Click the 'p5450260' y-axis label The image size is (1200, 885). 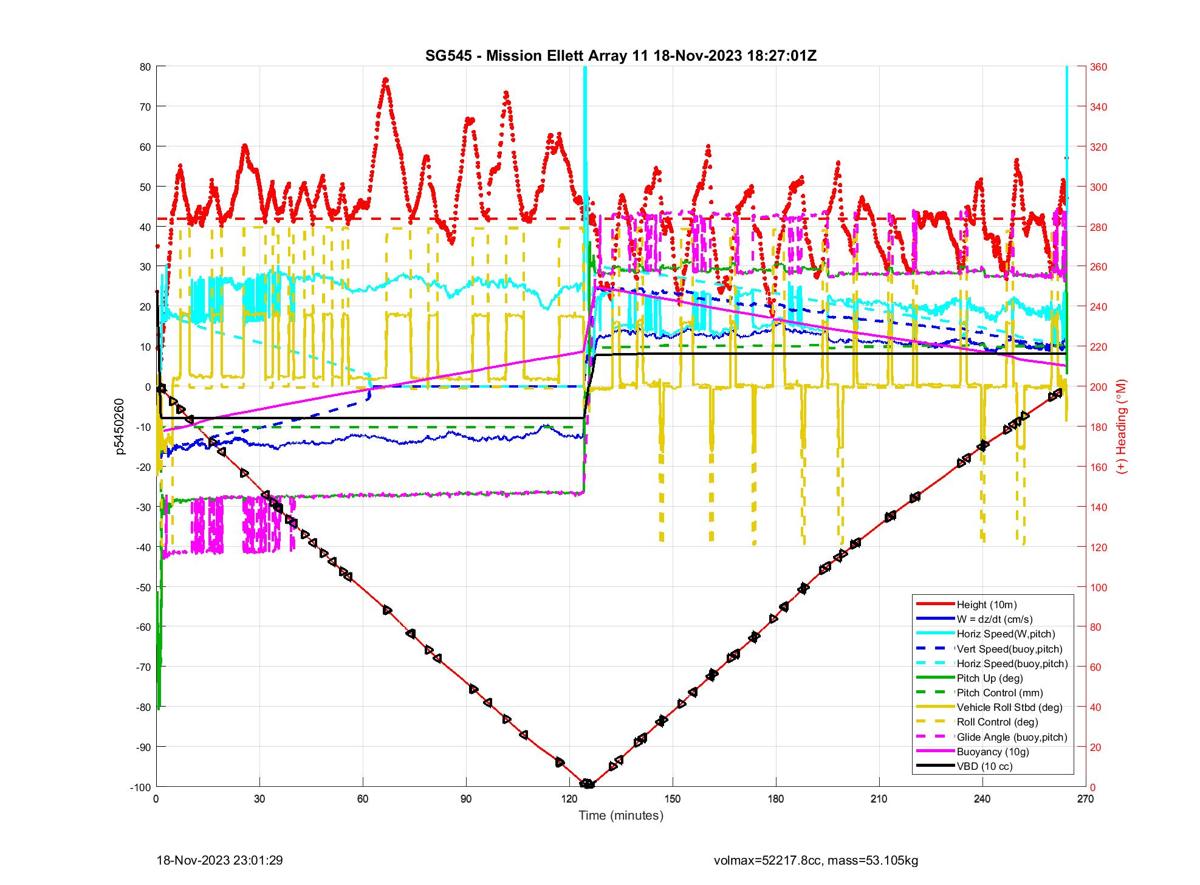pyautogui.click(x=120, y=426)
